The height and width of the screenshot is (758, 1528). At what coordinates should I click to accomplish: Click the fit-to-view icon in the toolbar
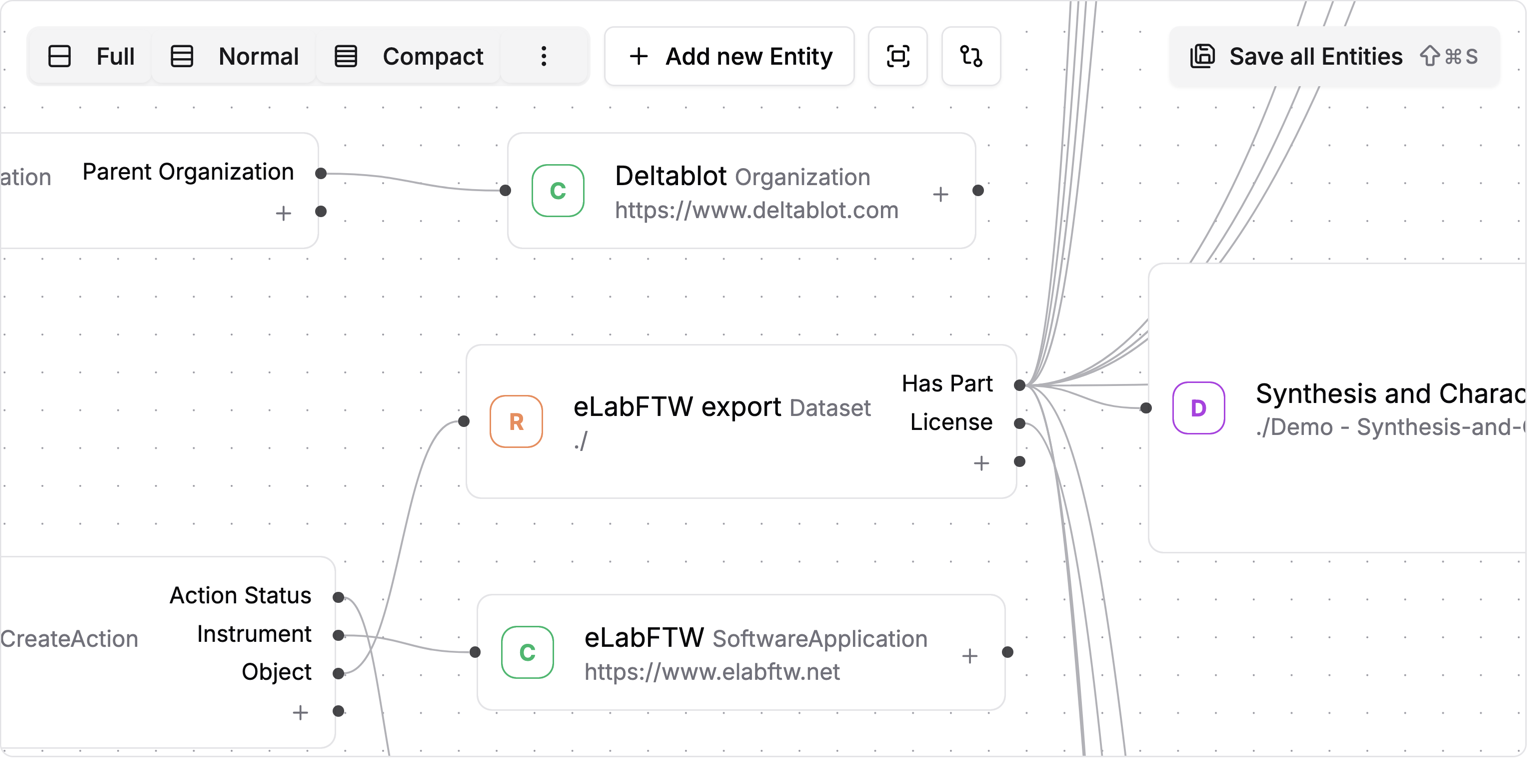point(897,56)
